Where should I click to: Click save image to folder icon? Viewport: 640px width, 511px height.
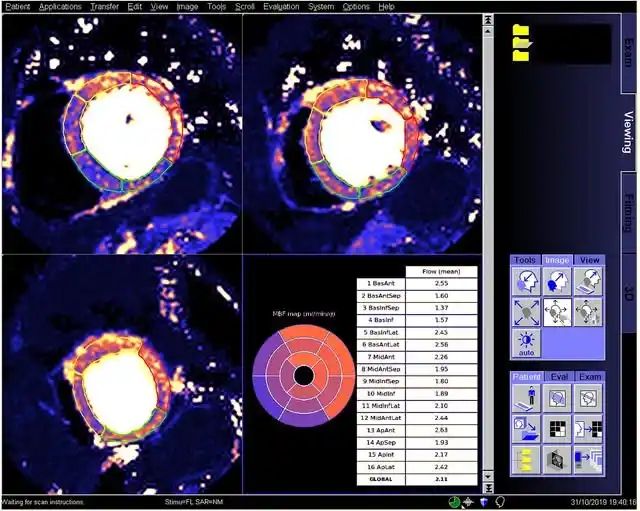526,429
